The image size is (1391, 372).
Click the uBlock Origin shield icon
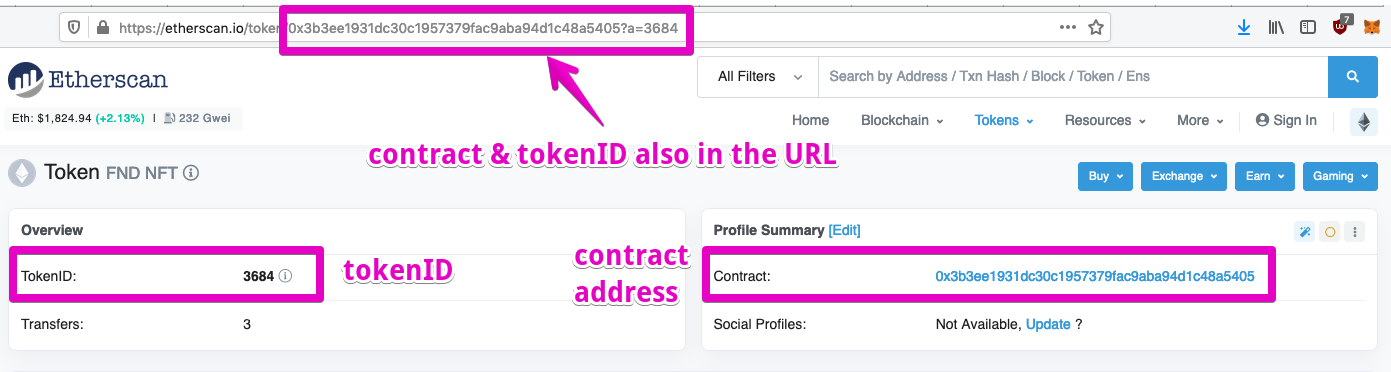1341,27
